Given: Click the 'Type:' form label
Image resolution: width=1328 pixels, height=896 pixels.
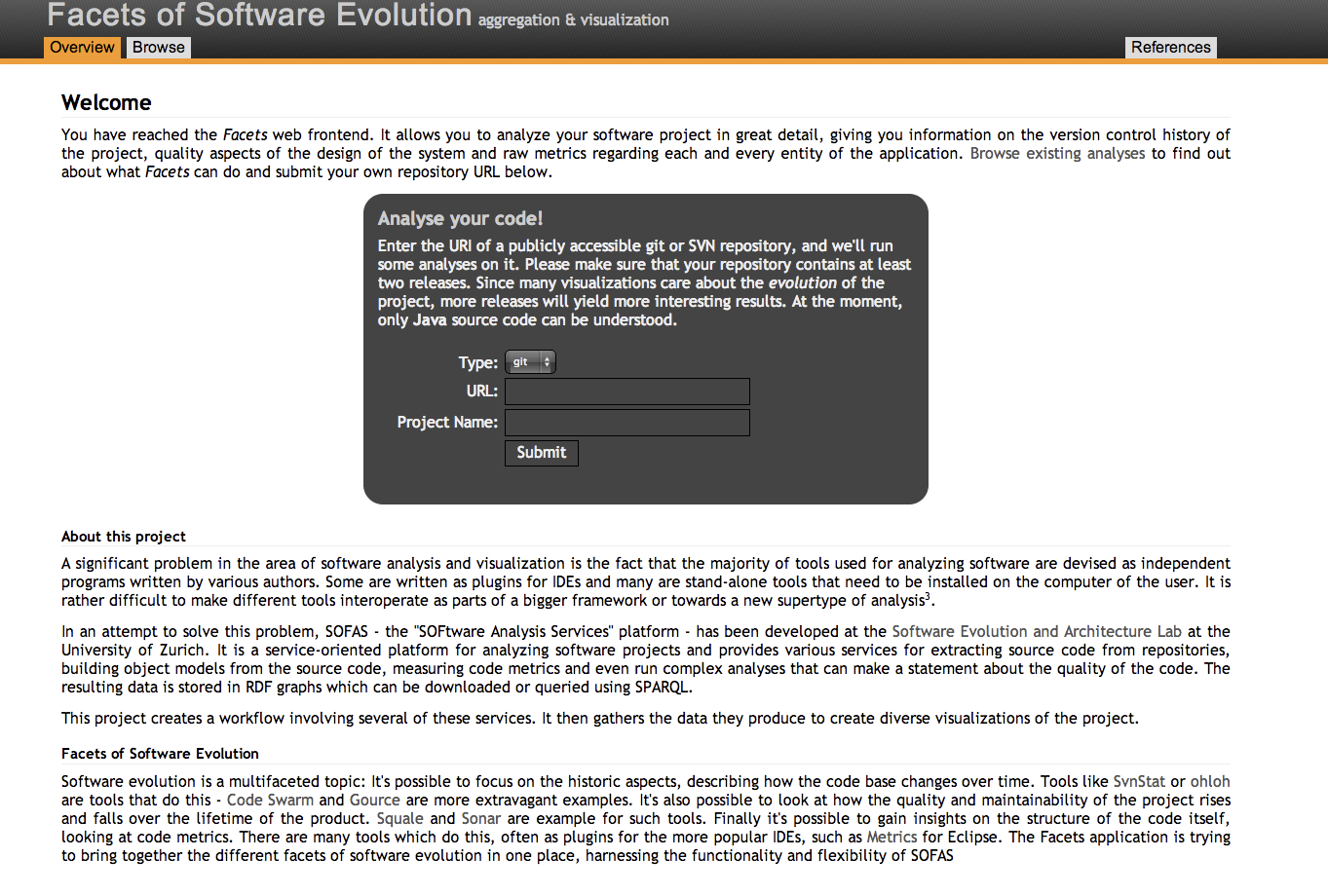Looking at the screenshot, I should [x=477, y=363].
